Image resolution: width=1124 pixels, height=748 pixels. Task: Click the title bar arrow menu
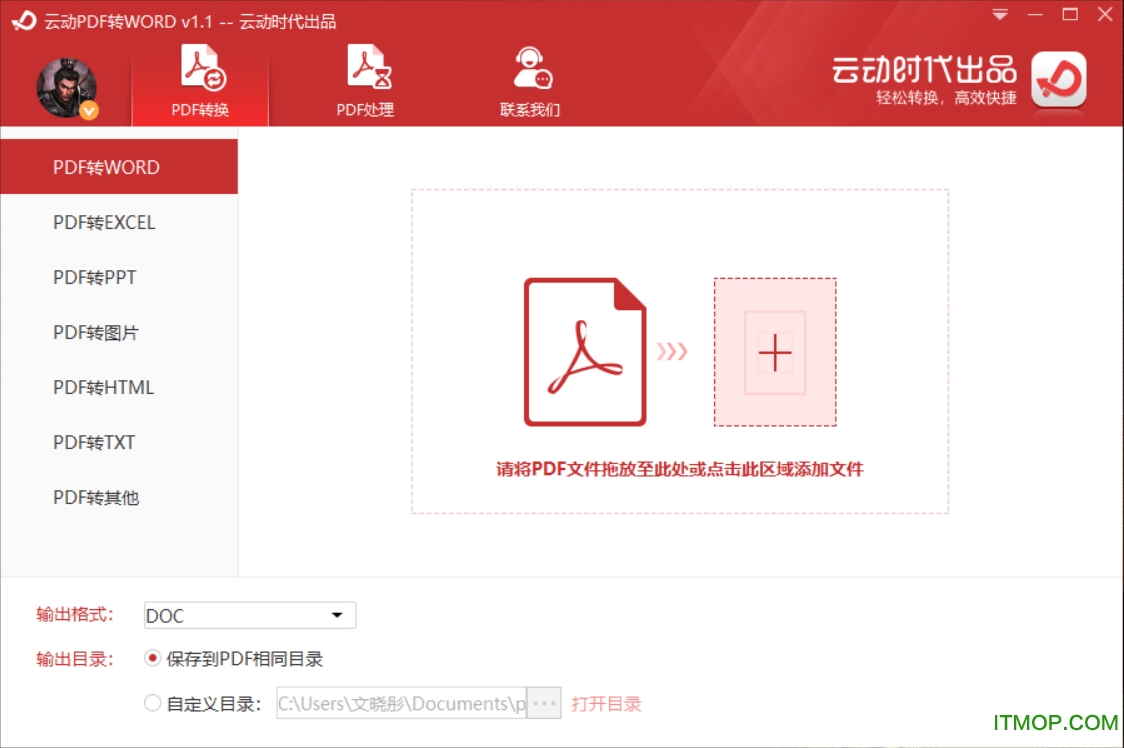(1000, 15)
